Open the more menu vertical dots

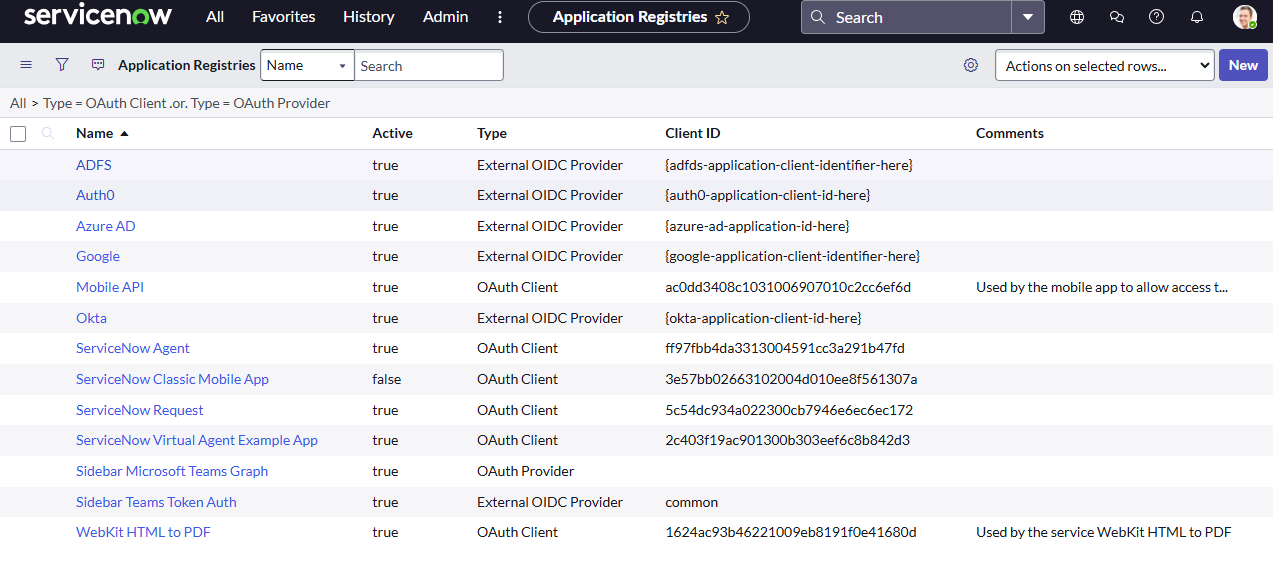(500, 17)
